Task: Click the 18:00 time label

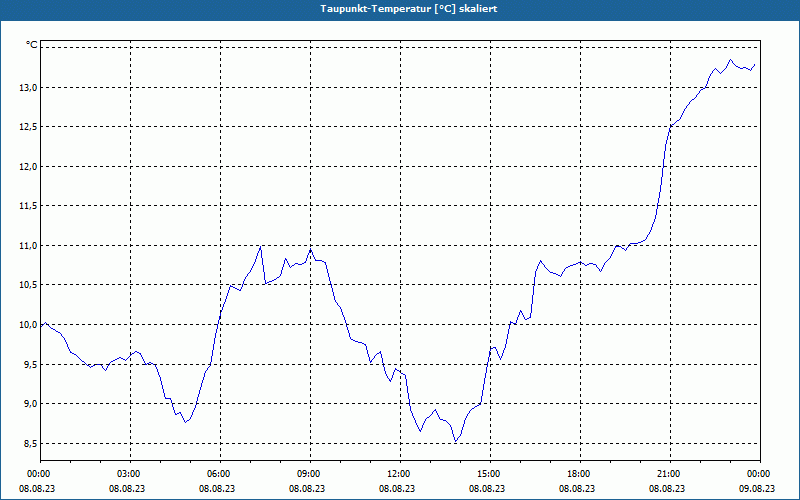Action: (580, 474)
